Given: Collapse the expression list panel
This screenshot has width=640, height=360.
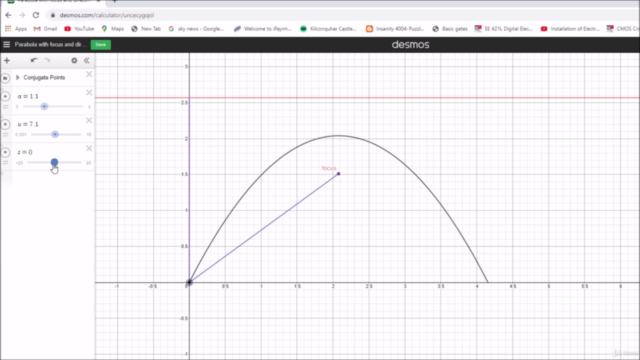Looking at the screenshot, I should pos(87,60).
